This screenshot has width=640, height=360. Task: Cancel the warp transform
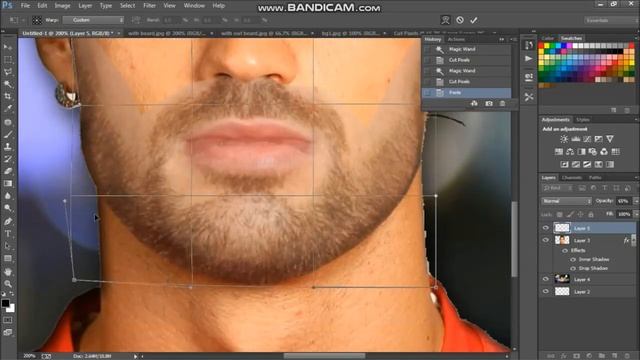460,20
